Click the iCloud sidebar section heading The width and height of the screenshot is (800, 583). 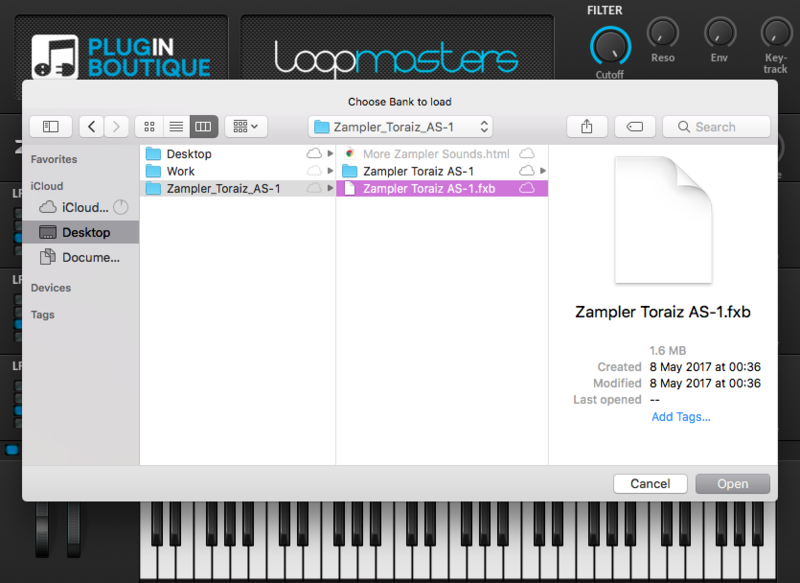pos(46,186)
